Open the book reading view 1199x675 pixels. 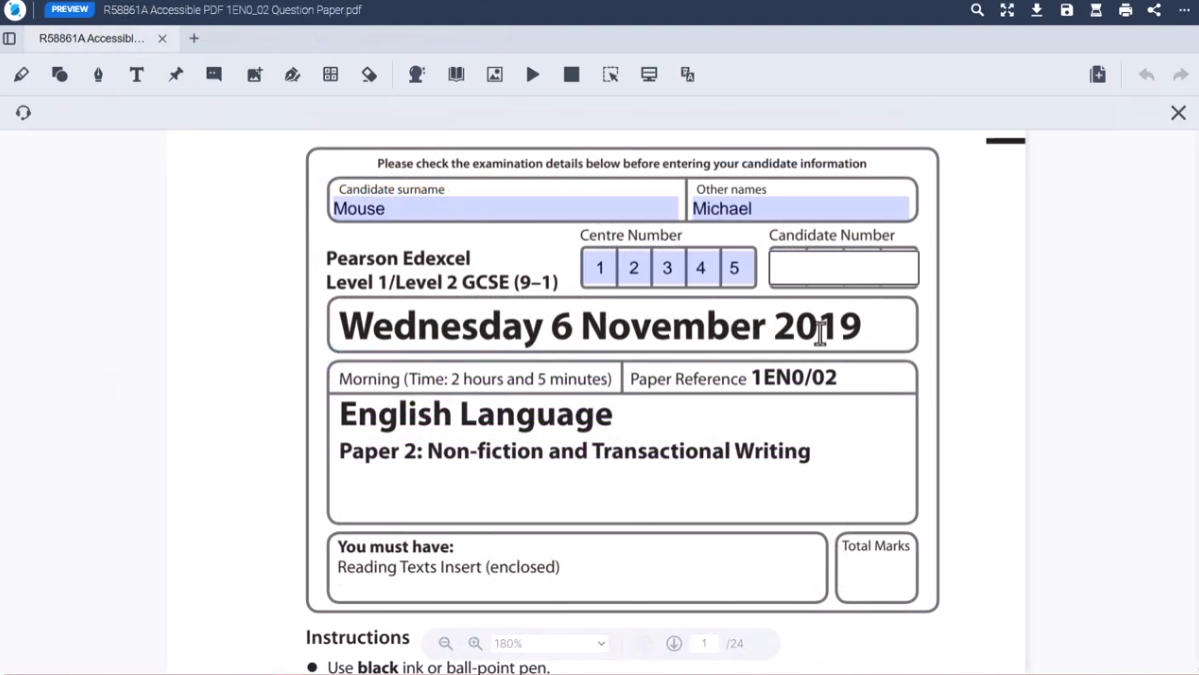click(x=457, y=74)
